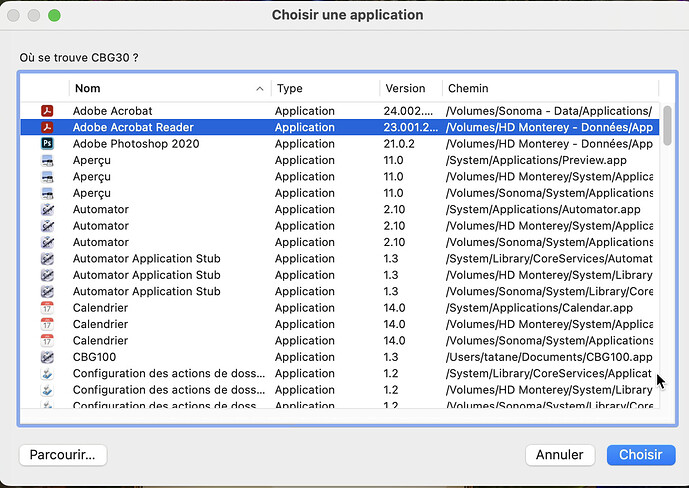Confirm selection with the Choisir button
Image resolution: width=689 pixels, height=488 pixels.
[641, 455]
